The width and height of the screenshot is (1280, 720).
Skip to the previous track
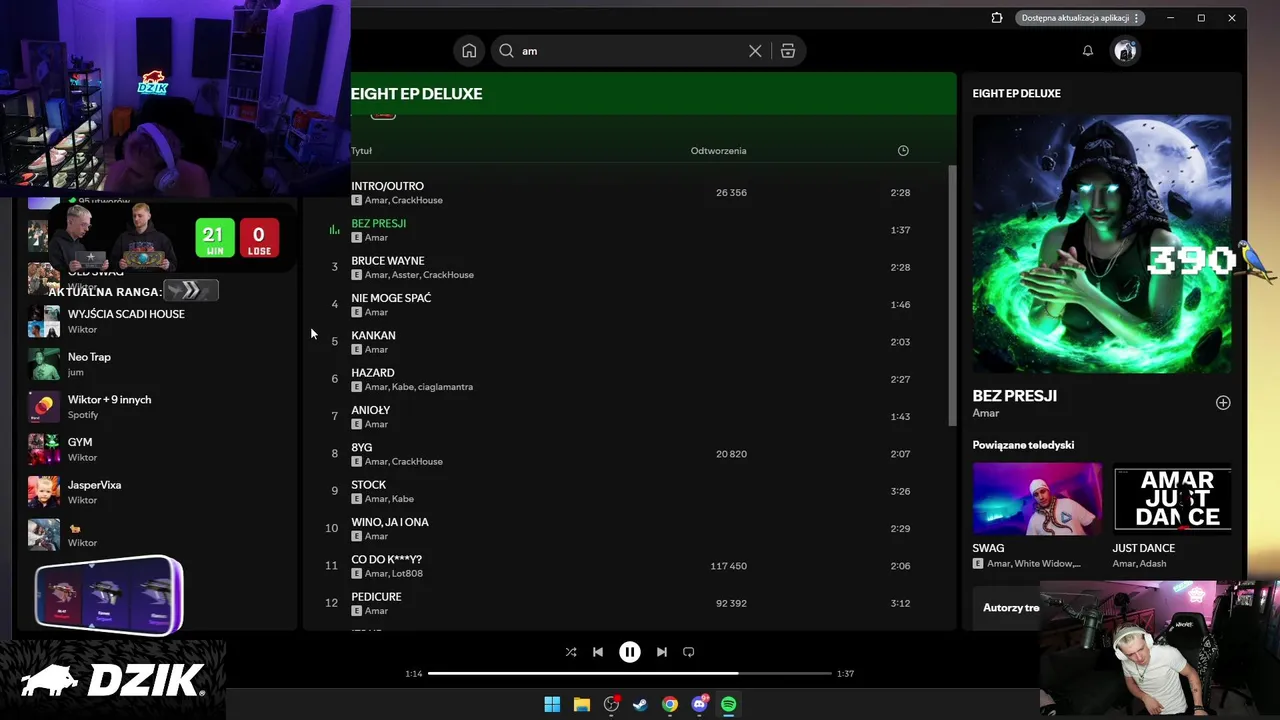click(598, 652)
